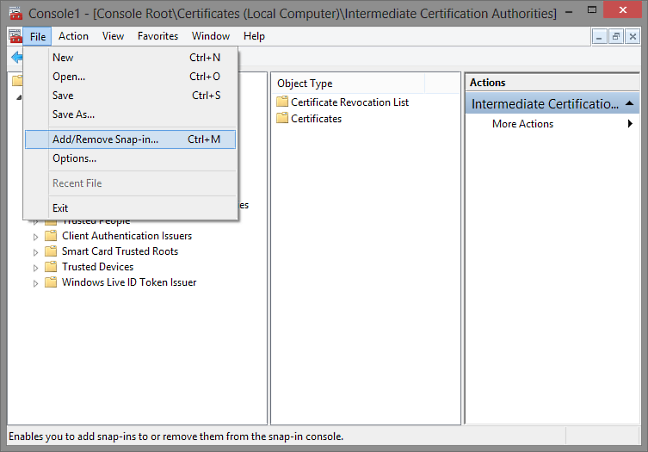This screenshot has height=452, width=648.
Task: Choose Add/Remove Snap-in from File menu
Action: (105, 139)
